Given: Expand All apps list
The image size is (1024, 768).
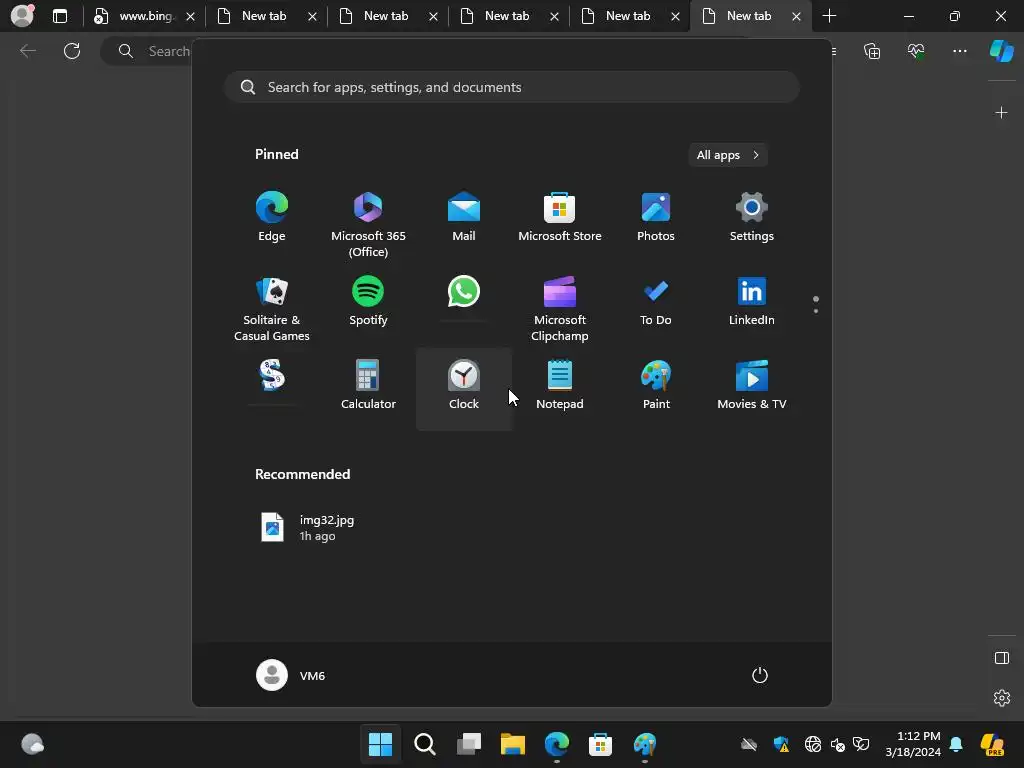Looking at the screenshot, I should click(x=728, y=155).
